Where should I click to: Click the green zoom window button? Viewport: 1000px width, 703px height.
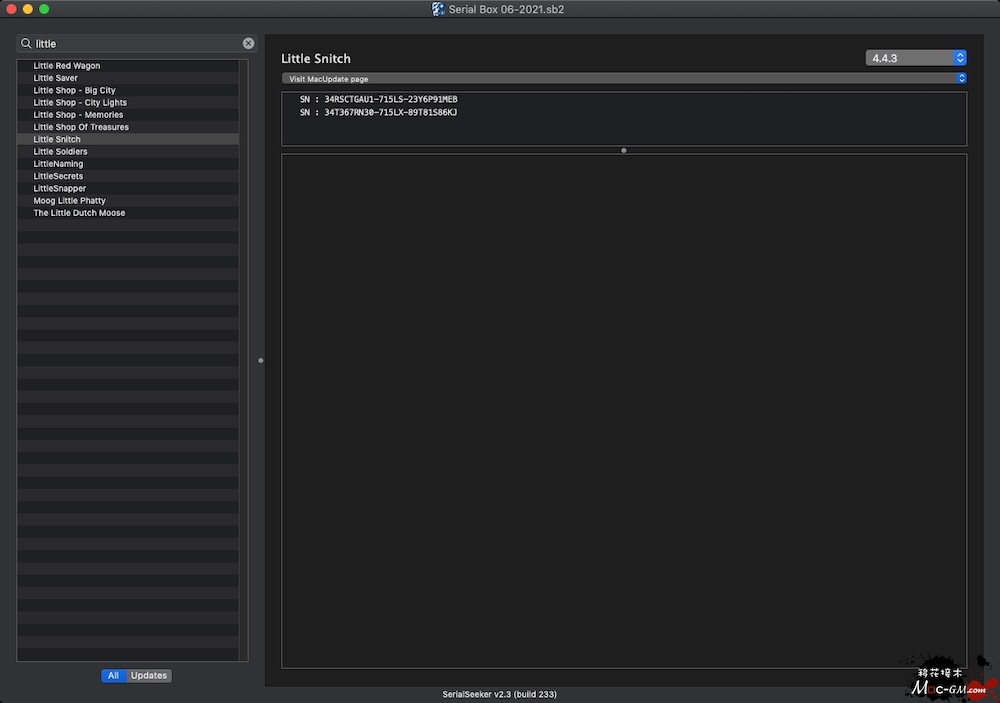(x=44, y=9)
